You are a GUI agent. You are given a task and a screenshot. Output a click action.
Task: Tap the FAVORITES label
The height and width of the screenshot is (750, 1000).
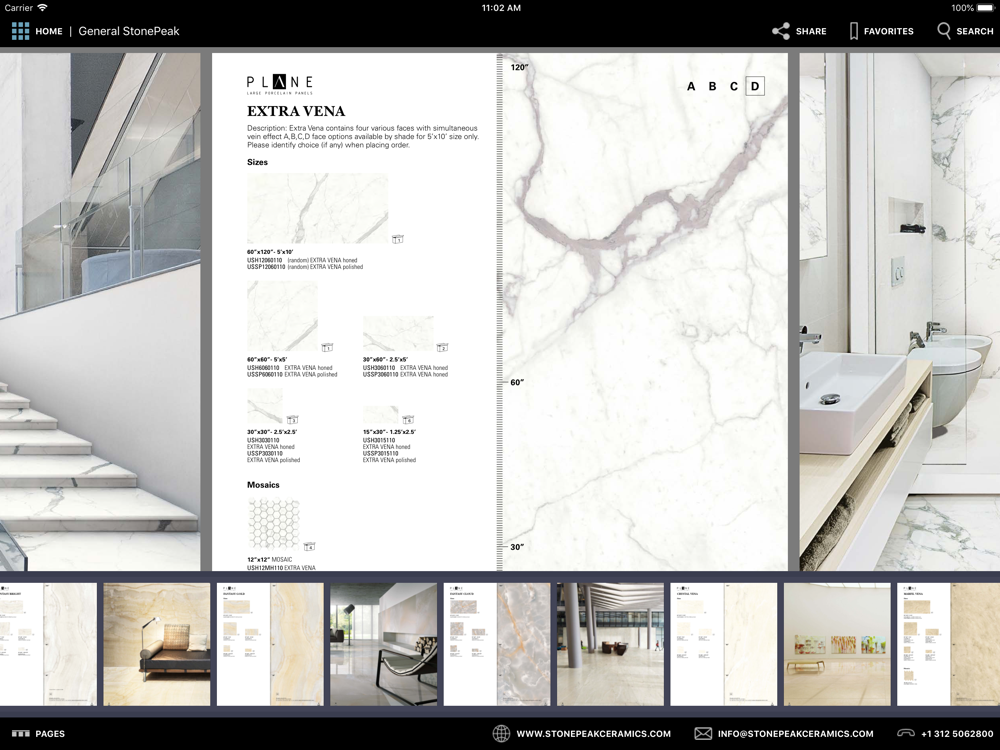888,31
